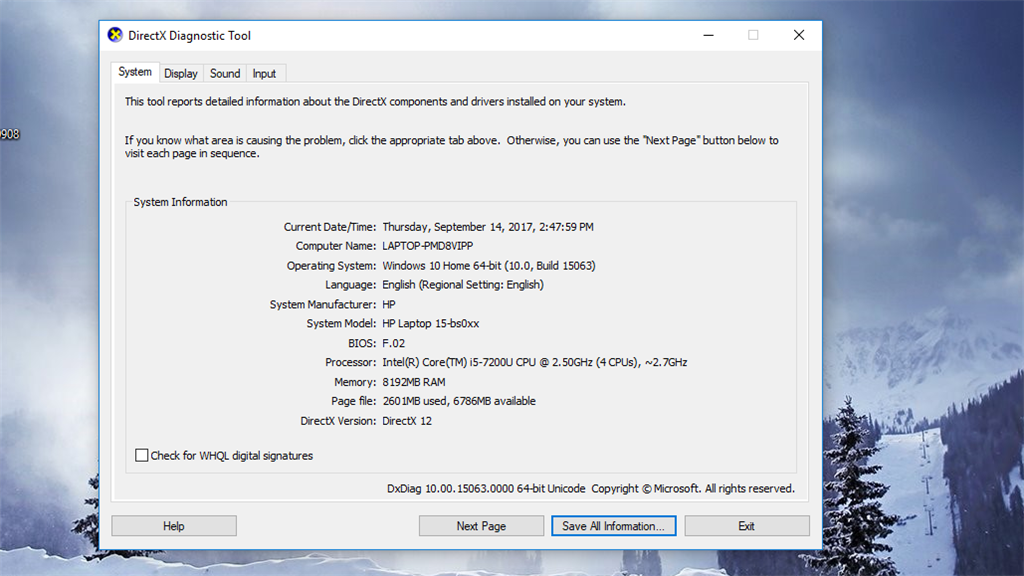The image size is (1024, 576).
Task: Click the Copyright Microsoft notice text
Action: pyautogui.click(x=693, y=488)
